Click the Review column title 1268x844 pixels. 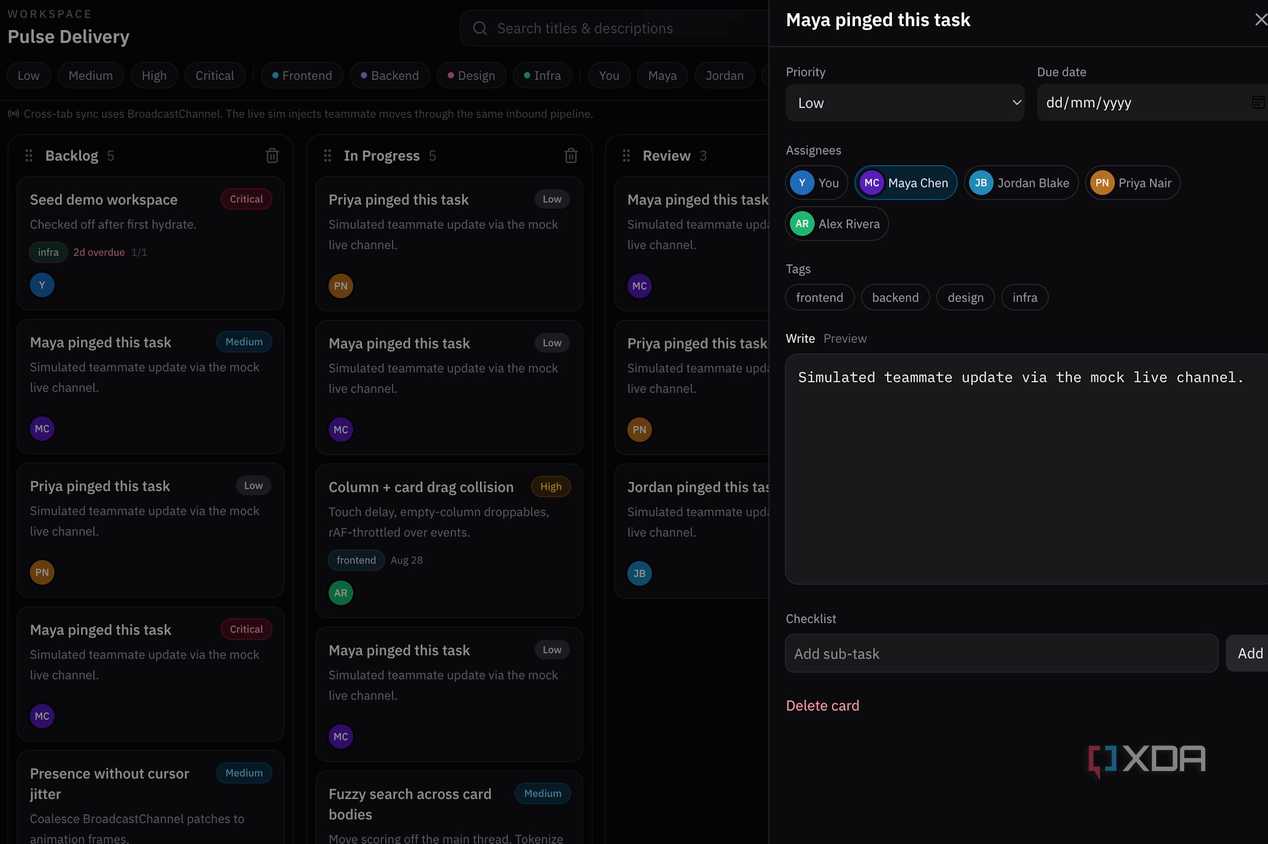click(666, 156)
